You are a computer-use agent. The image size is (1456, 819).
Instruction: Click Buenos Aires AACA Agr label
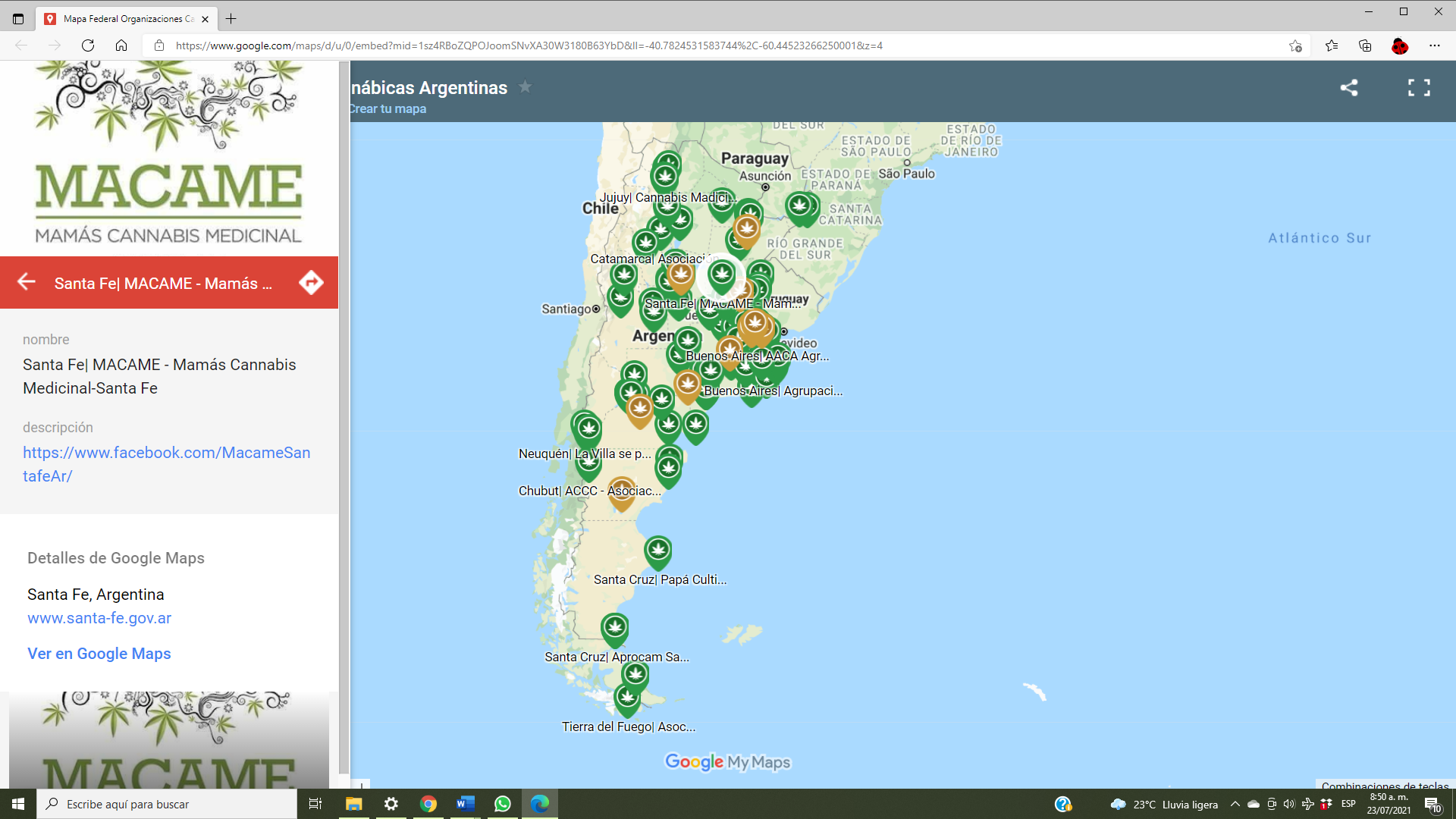coord(758,356)
